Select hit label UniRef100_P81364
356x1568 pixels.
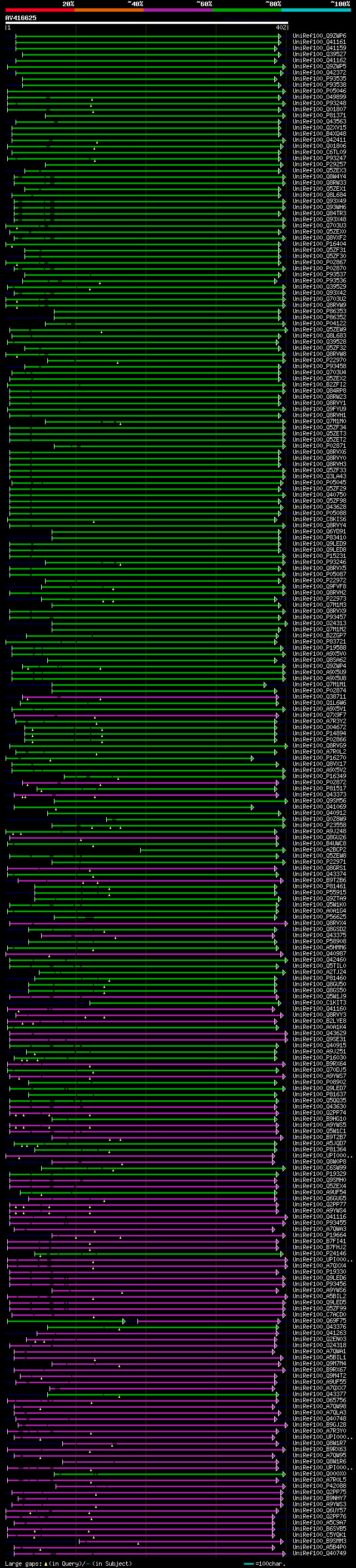point(319,1149)
